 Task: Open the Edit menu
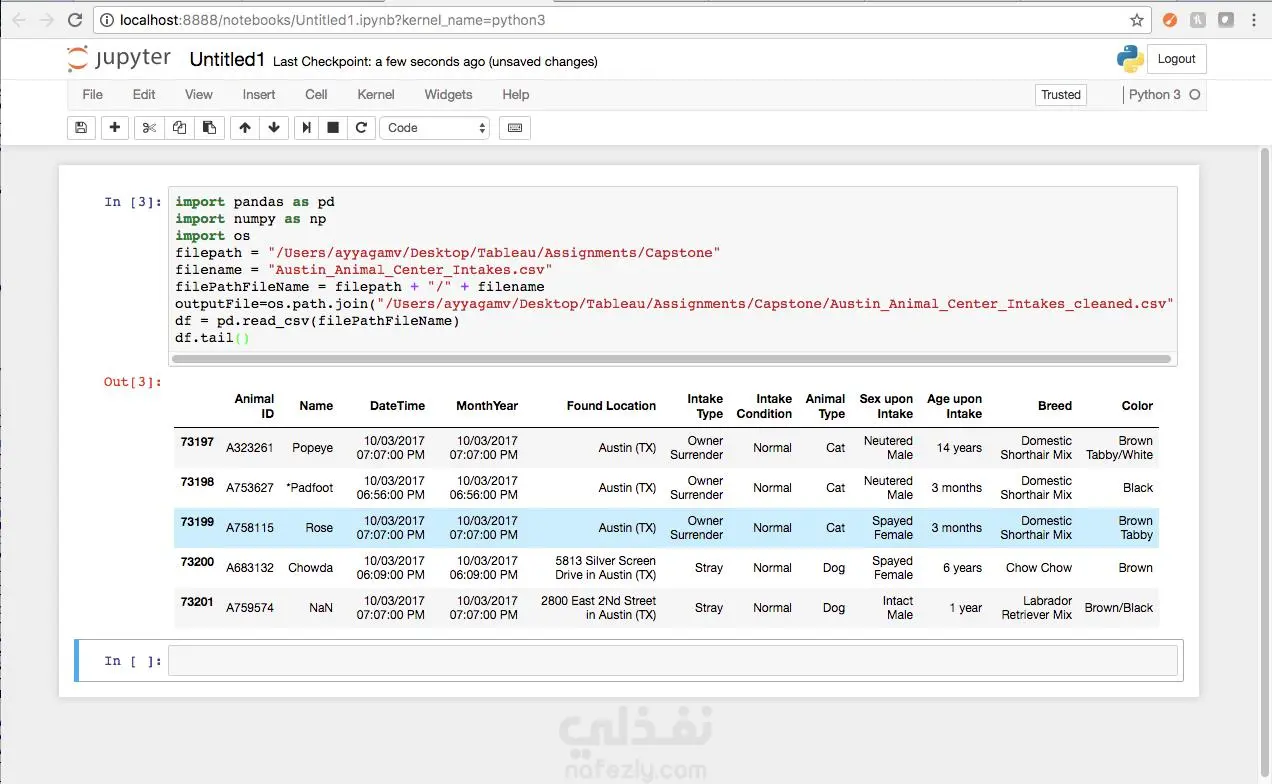[x=144, y=94]
